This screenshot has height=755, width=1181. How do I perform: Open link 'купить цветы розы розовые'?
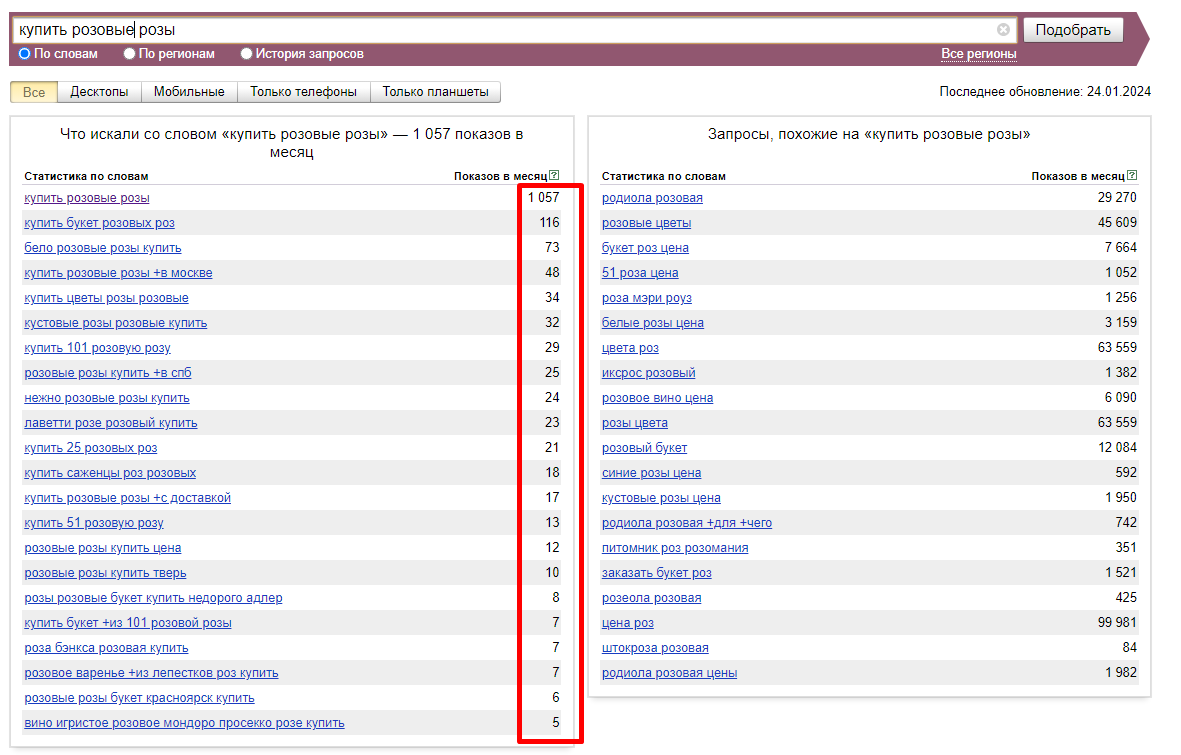click(x=106, y=298)
